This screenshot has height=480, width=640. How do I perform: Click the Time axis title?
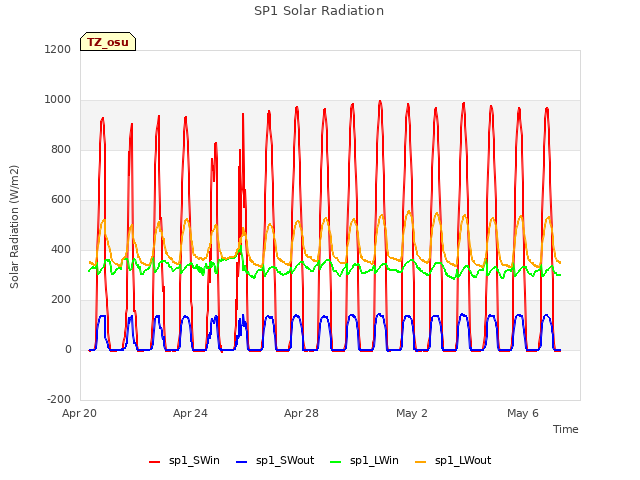[565, 429]
